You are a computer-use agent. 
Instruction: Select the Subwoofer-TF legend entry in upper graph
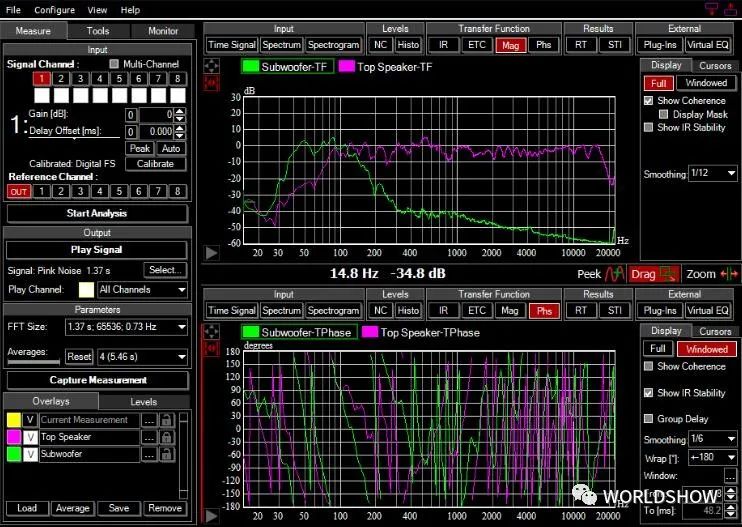click(287, 67)
